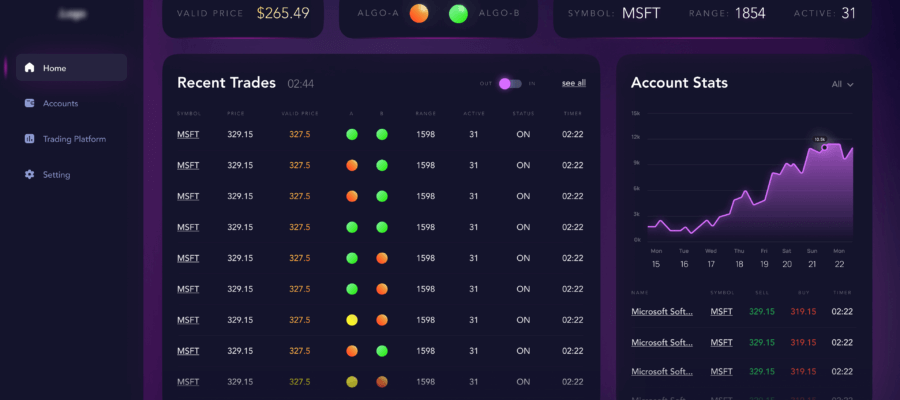Select Thu 18 on the chart axis
This screenshot has width=900, height=400.
point(739,258)
